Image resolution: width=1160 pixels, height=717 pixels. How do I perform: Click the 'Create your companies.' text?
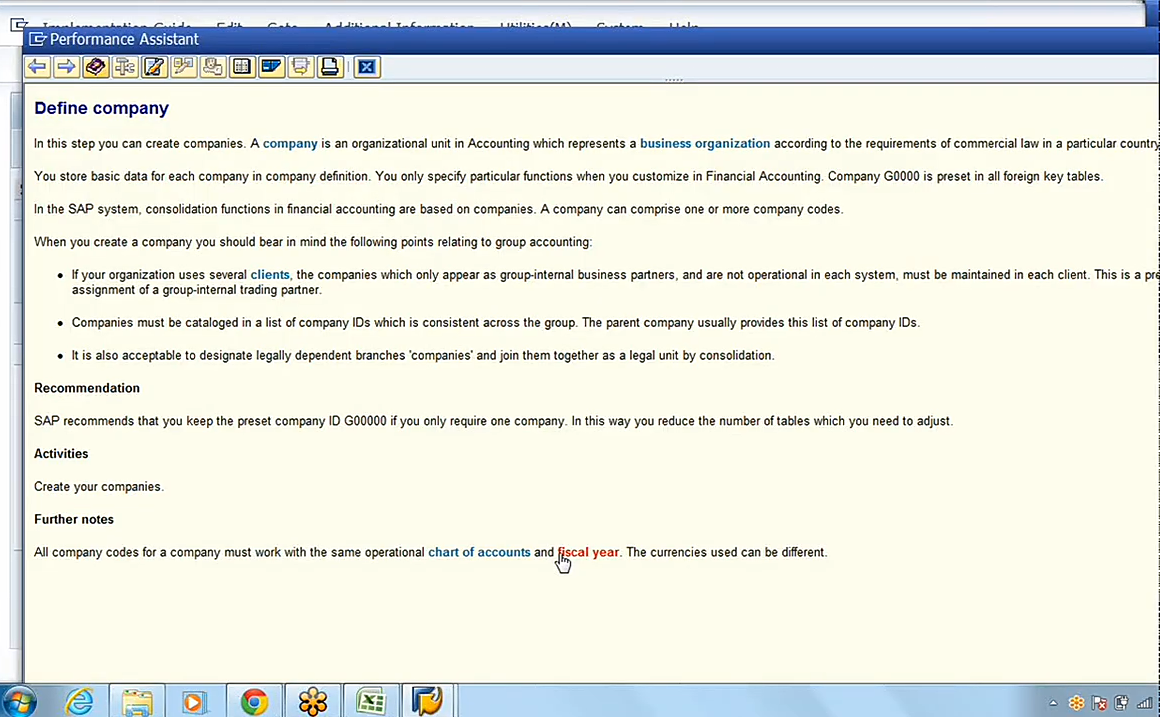click(x=99, y=486)
